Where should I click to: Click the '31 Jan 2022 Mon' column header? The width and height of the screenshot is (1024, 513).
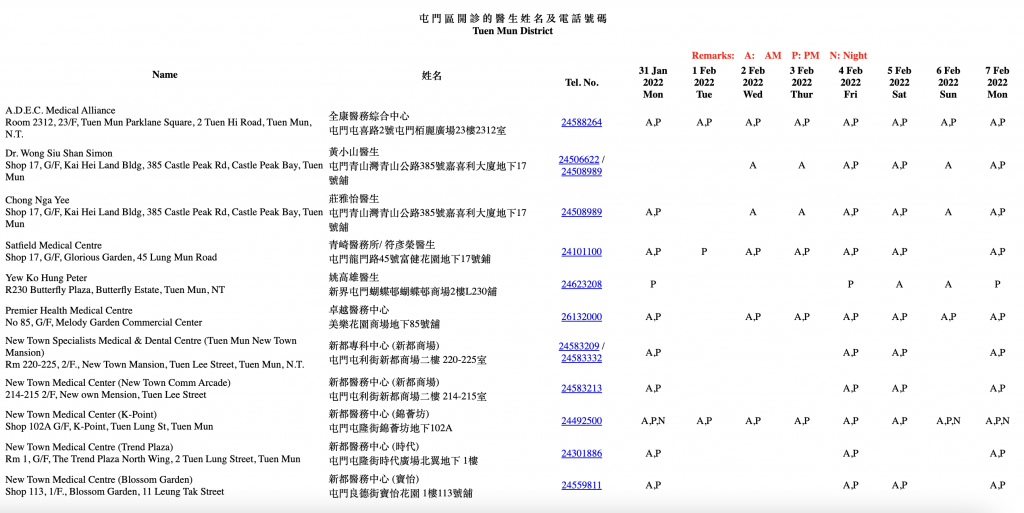[x=653, y=82]
